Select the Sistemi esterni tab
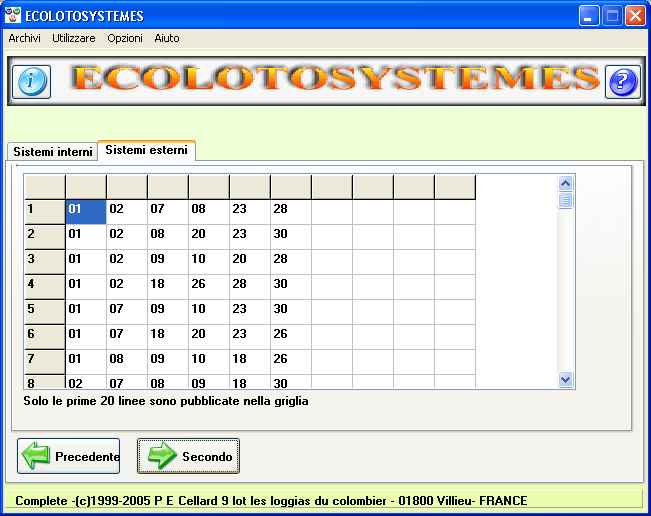651x516 pixels. 146,150
